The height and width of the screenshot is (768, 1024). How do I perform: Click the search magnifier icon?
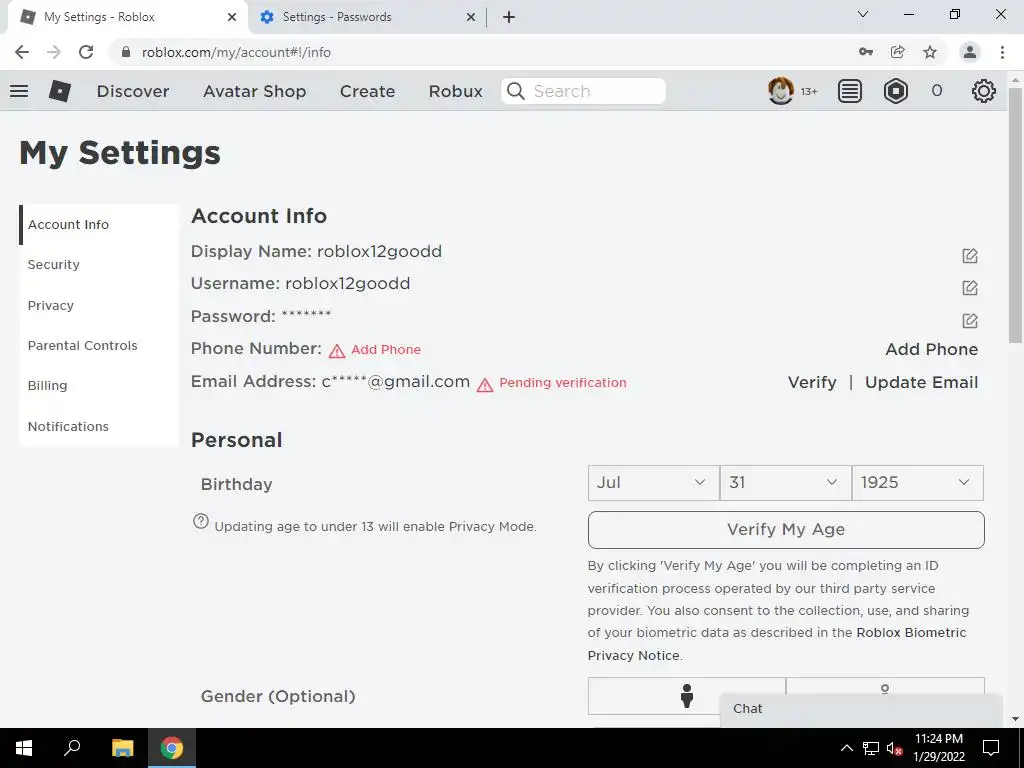click(x=516, y=91)
